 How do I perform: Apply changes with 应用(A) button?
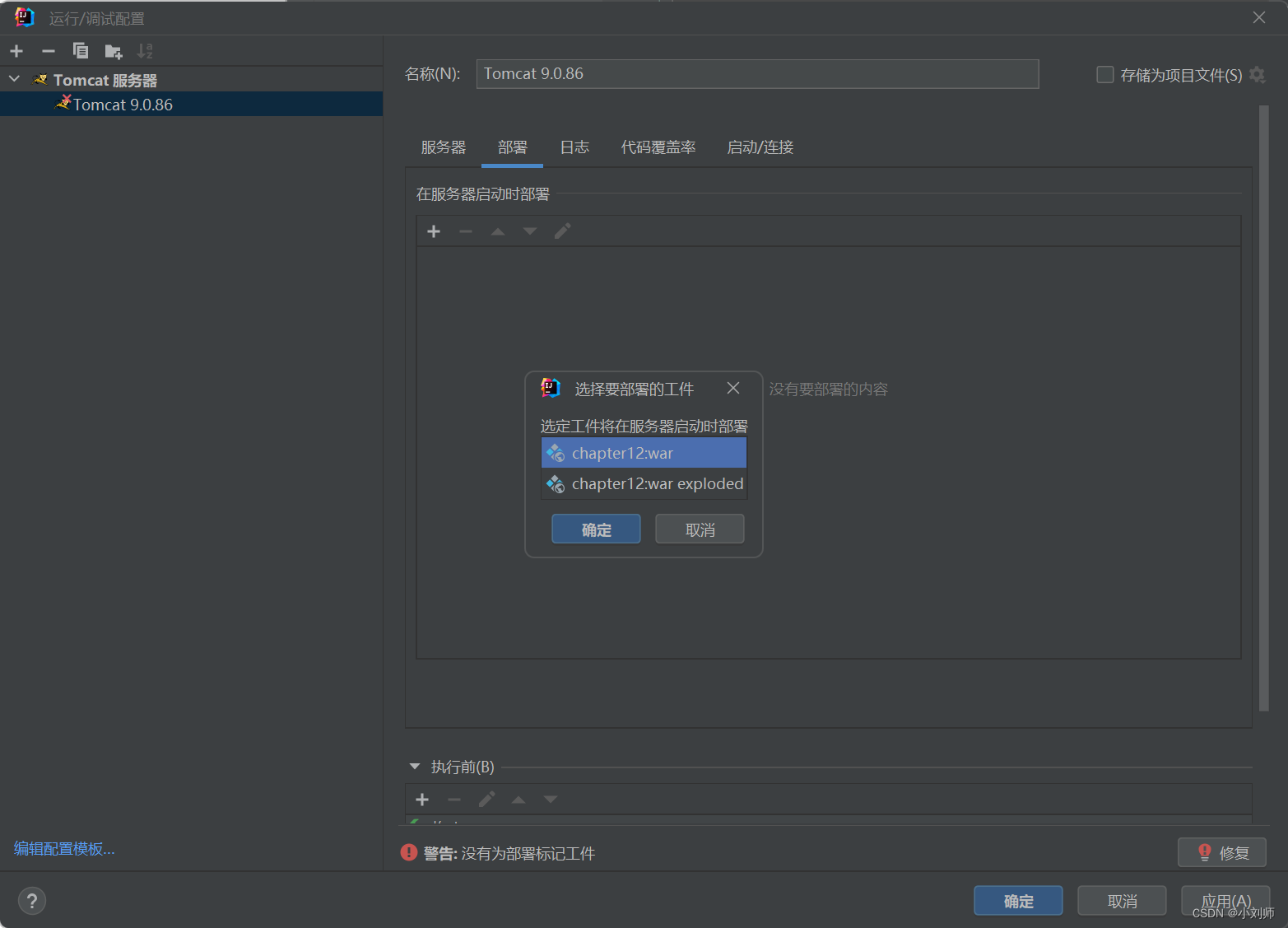point(1225,901)
